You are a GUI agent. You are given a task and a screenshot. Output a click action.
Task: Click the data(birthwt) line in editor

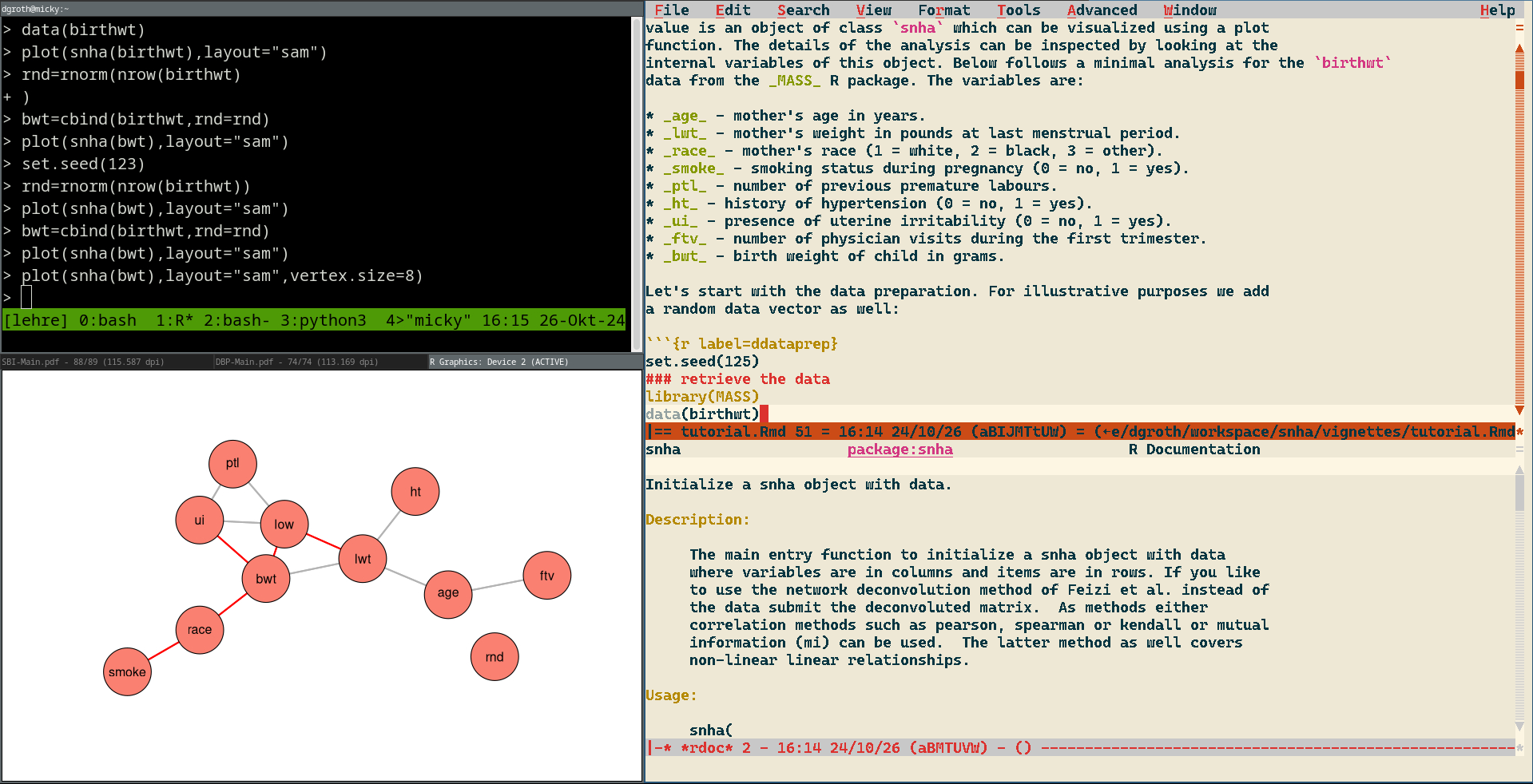coord(702,414)
